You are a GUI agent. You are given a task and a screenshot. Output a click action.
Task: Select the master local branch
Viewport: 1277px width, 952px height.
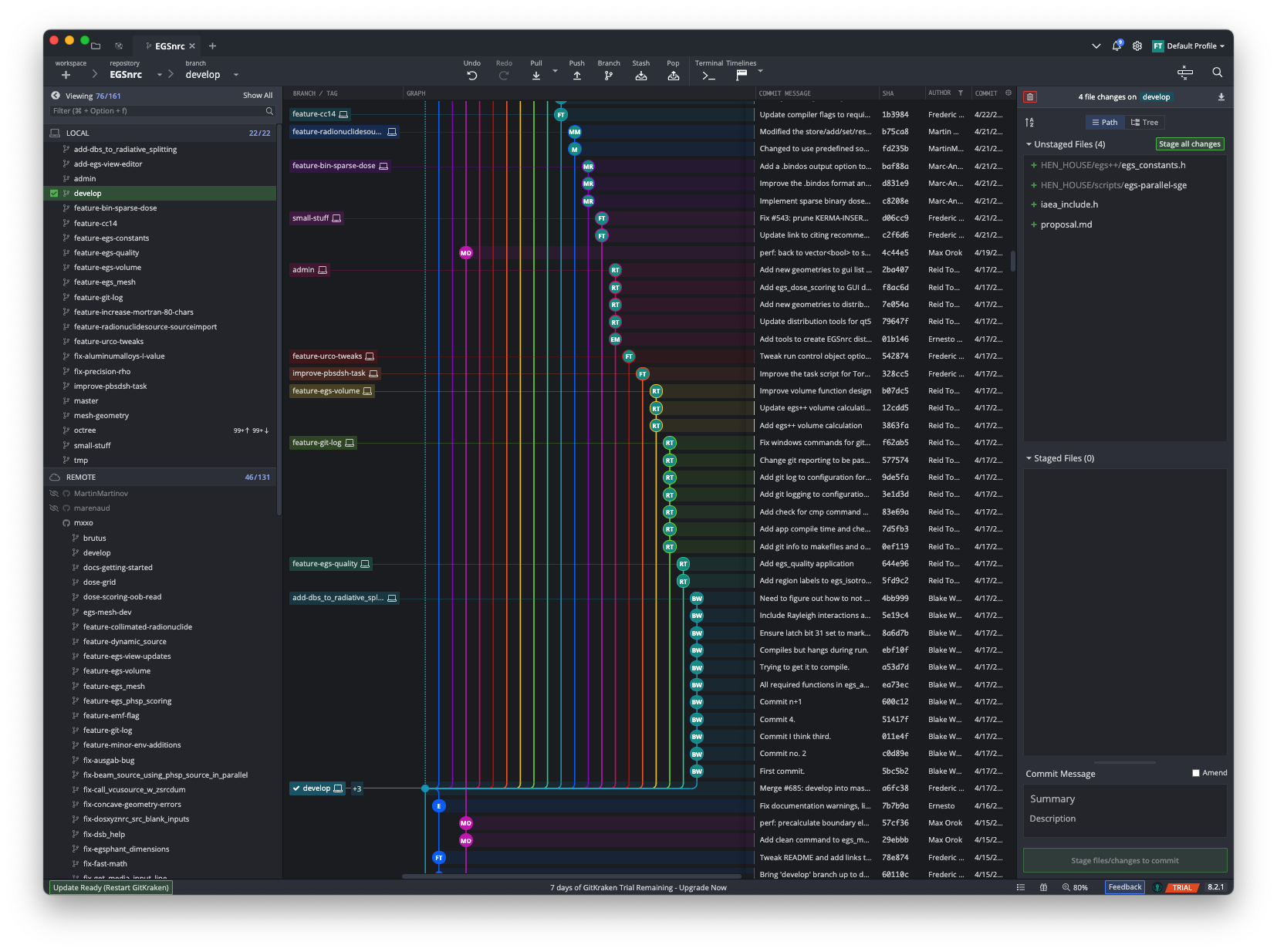[86, 401]
